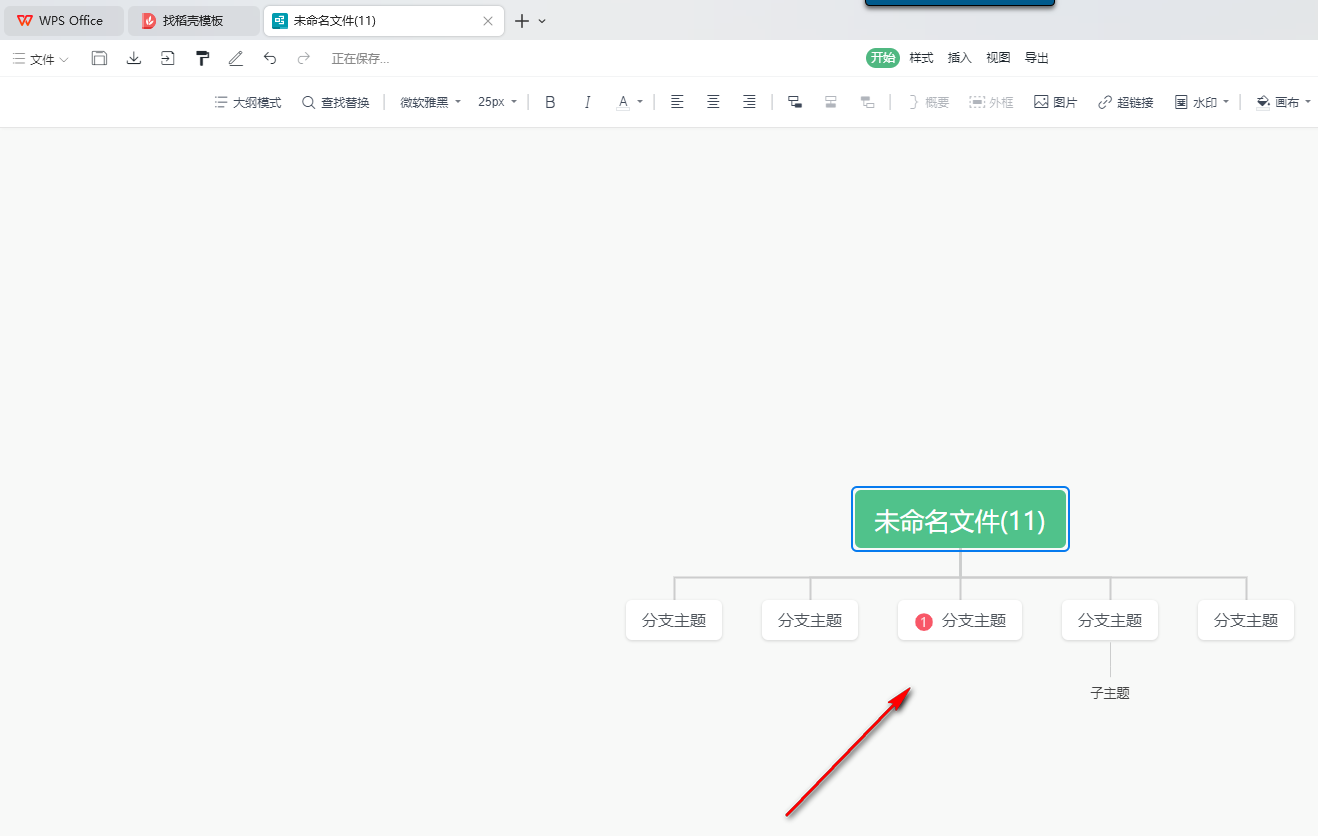1318x836 pixels.
Task: Align text right
Action: tap(749, 102)
